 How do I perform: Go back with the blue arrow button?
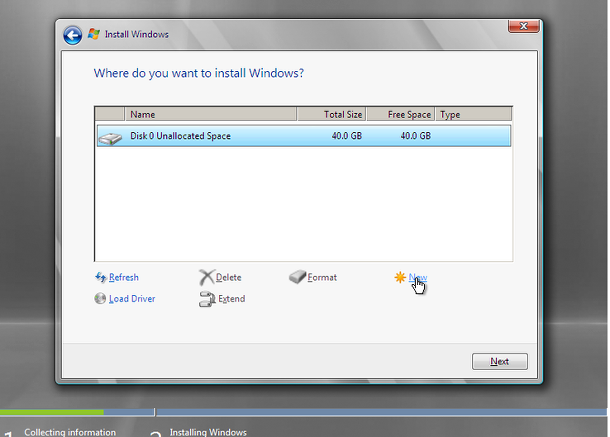point(72,35)
